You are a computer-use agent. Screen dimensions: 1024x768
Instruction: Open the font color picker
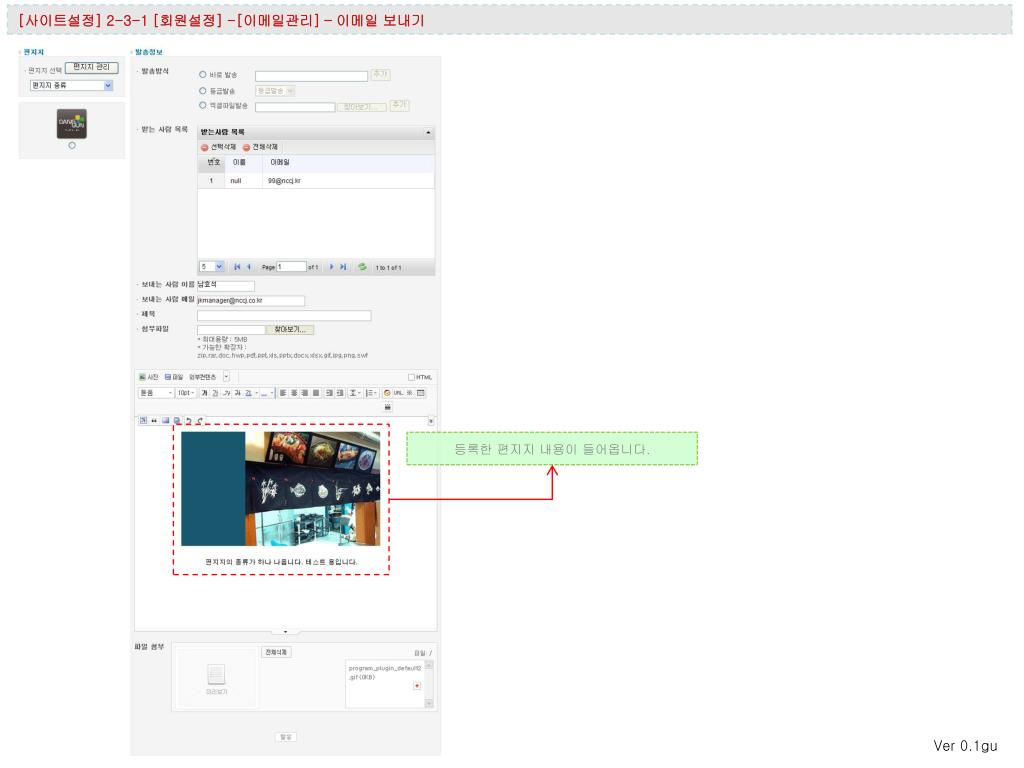[x=251, y=392]
